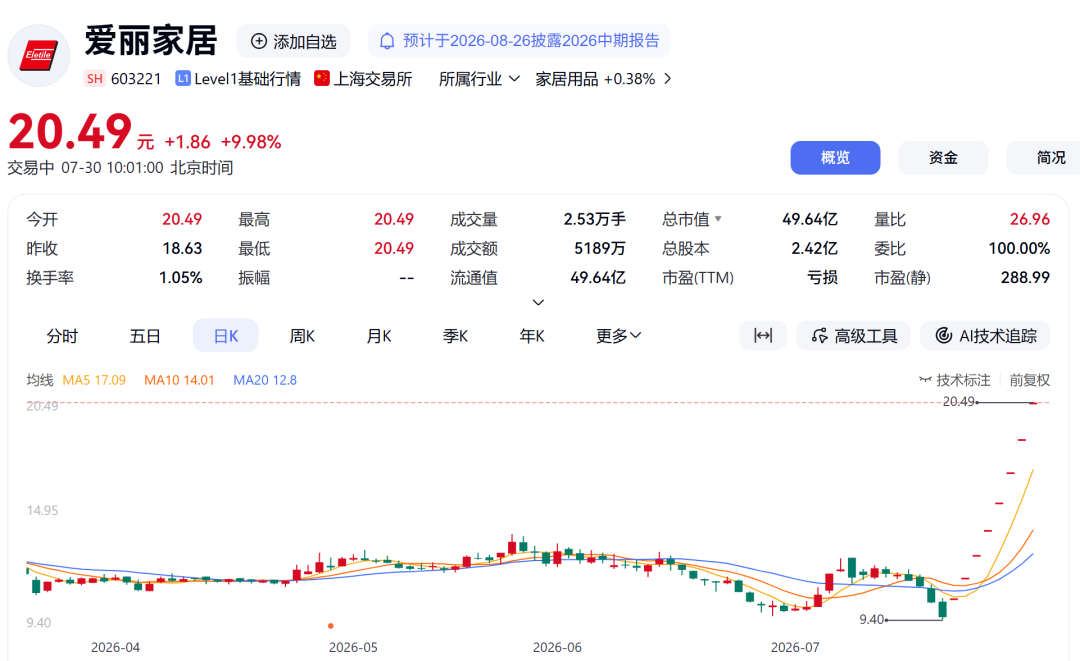This screenshot has height=661, width=1080.
Task: Open the 前复权 adjustment selector
Action: pos(1030,380)
